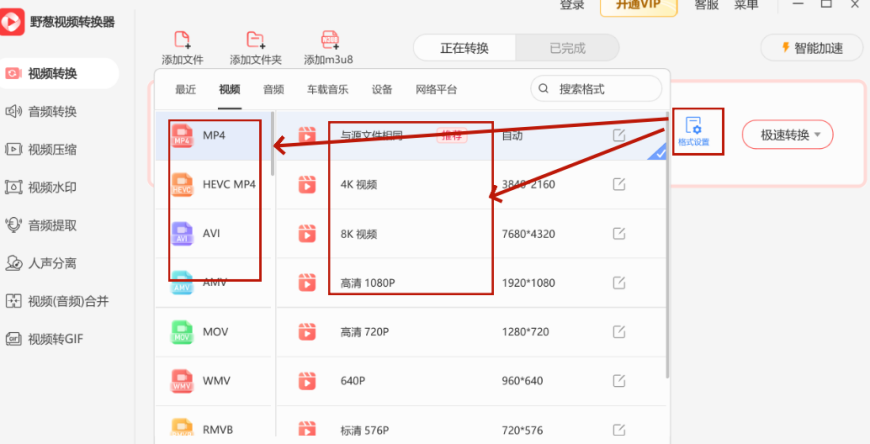Click the 搜索格式 search field
This screenshot has height=444, width=870.
pos(596,89)
